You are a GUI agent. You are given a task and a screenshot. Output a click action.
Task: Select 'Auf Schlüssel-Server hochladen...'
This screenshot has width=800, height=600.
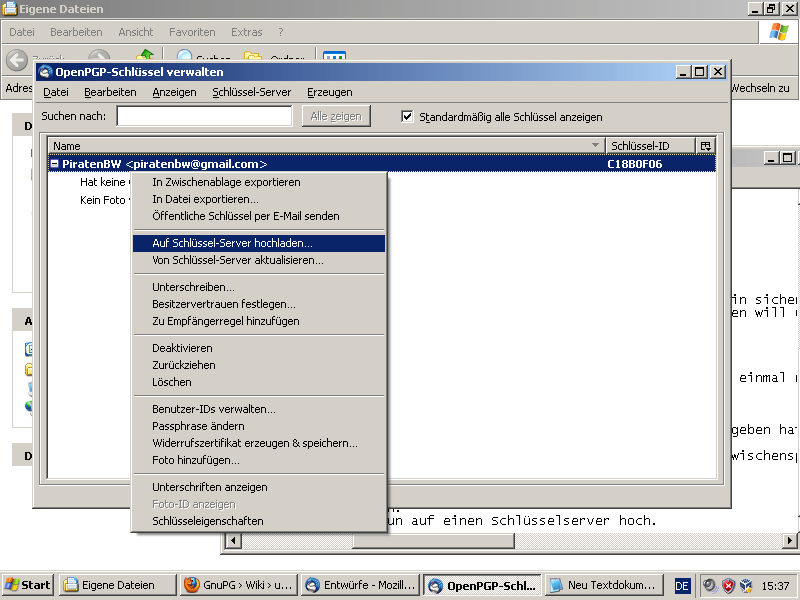pyautogui.click(x=259, y=243)
